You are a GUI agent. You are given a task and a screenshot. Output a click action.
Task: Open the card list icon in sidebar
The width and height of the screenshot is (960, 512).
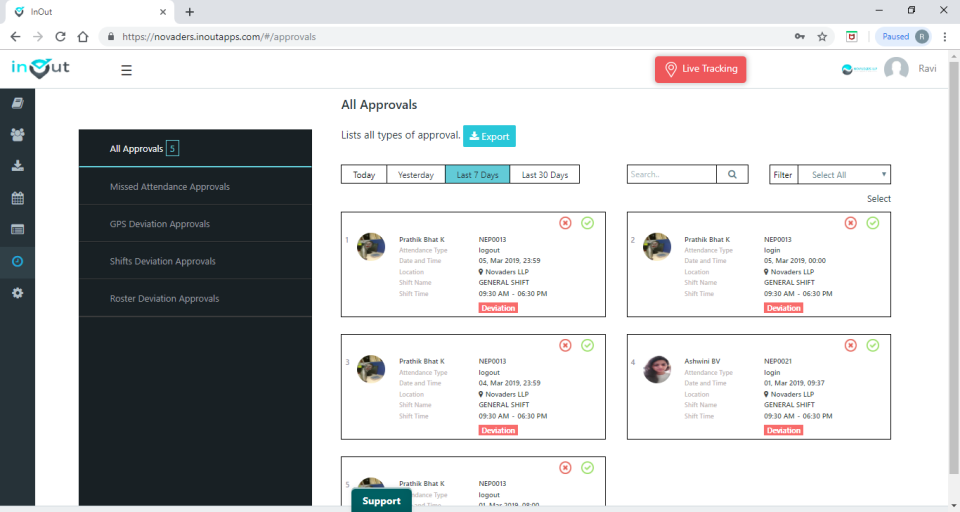coord(18,230)
